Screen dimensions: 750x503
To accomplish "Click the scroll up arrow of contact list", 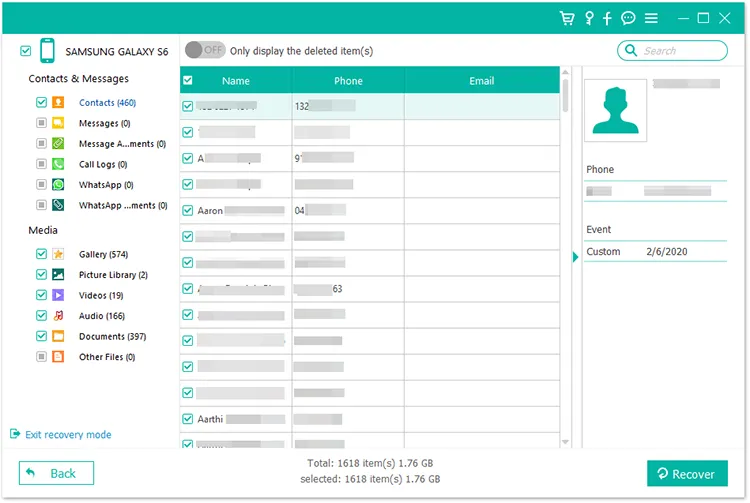I will click(565, 72).
